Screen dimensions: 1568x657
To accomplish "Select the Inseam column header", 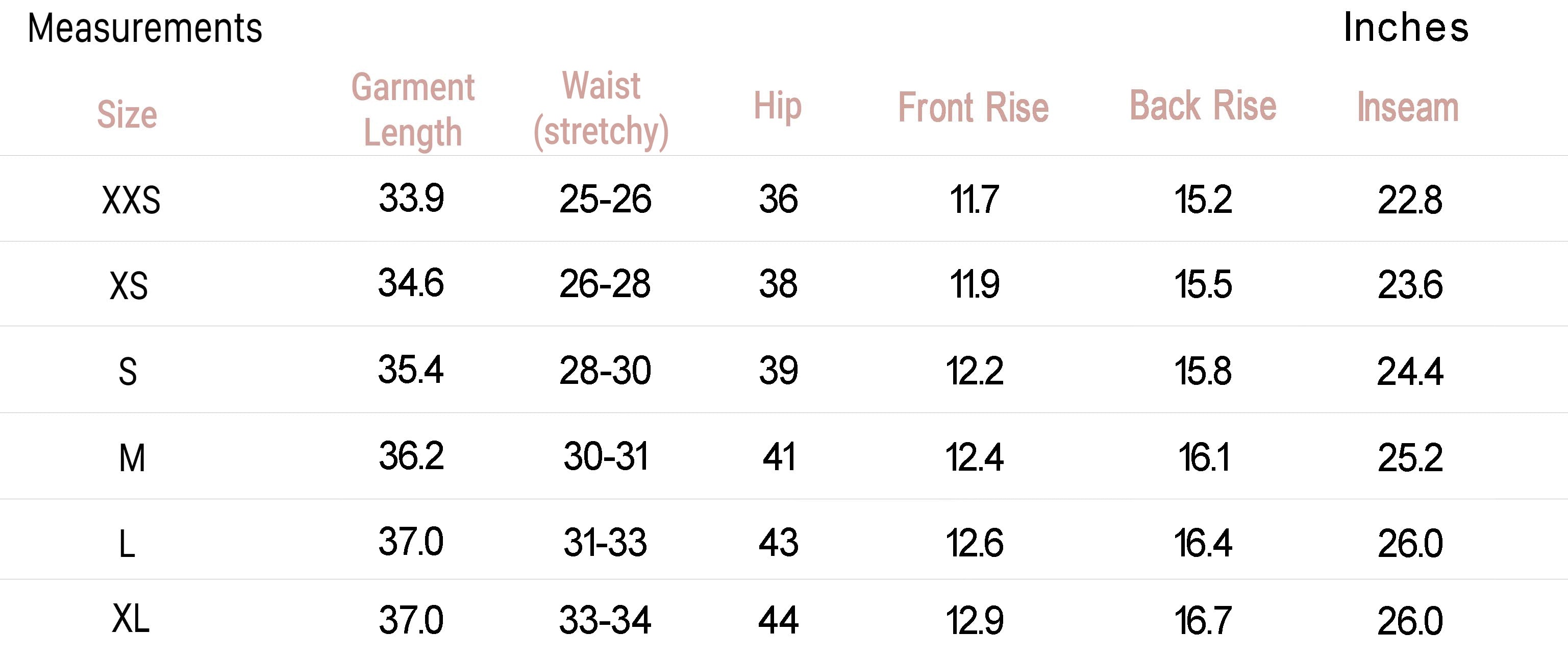I will pyautogui.click(x=1408, y=108).
